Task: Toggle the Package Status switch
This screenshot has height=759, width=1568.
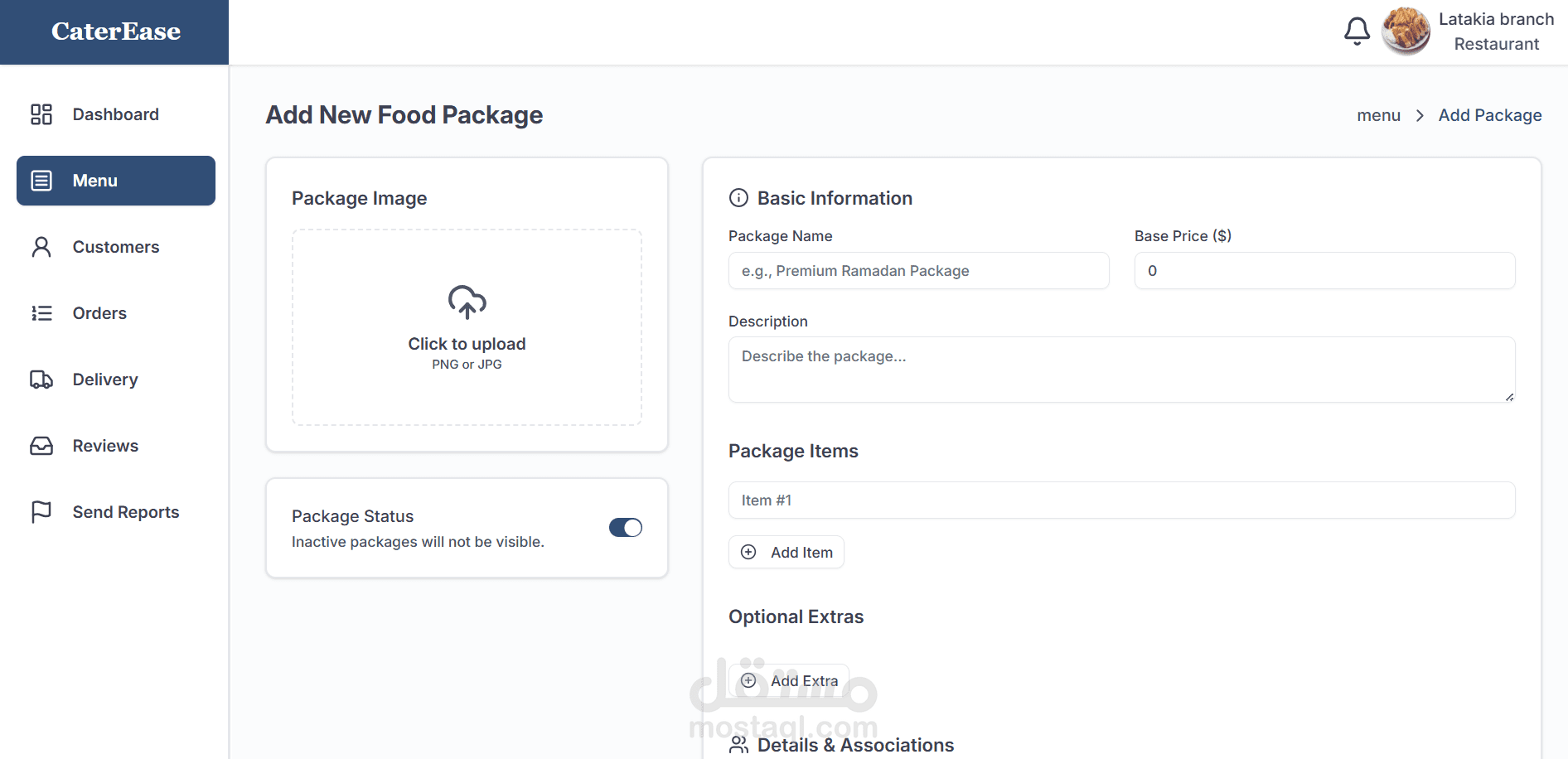Action: 625,528
